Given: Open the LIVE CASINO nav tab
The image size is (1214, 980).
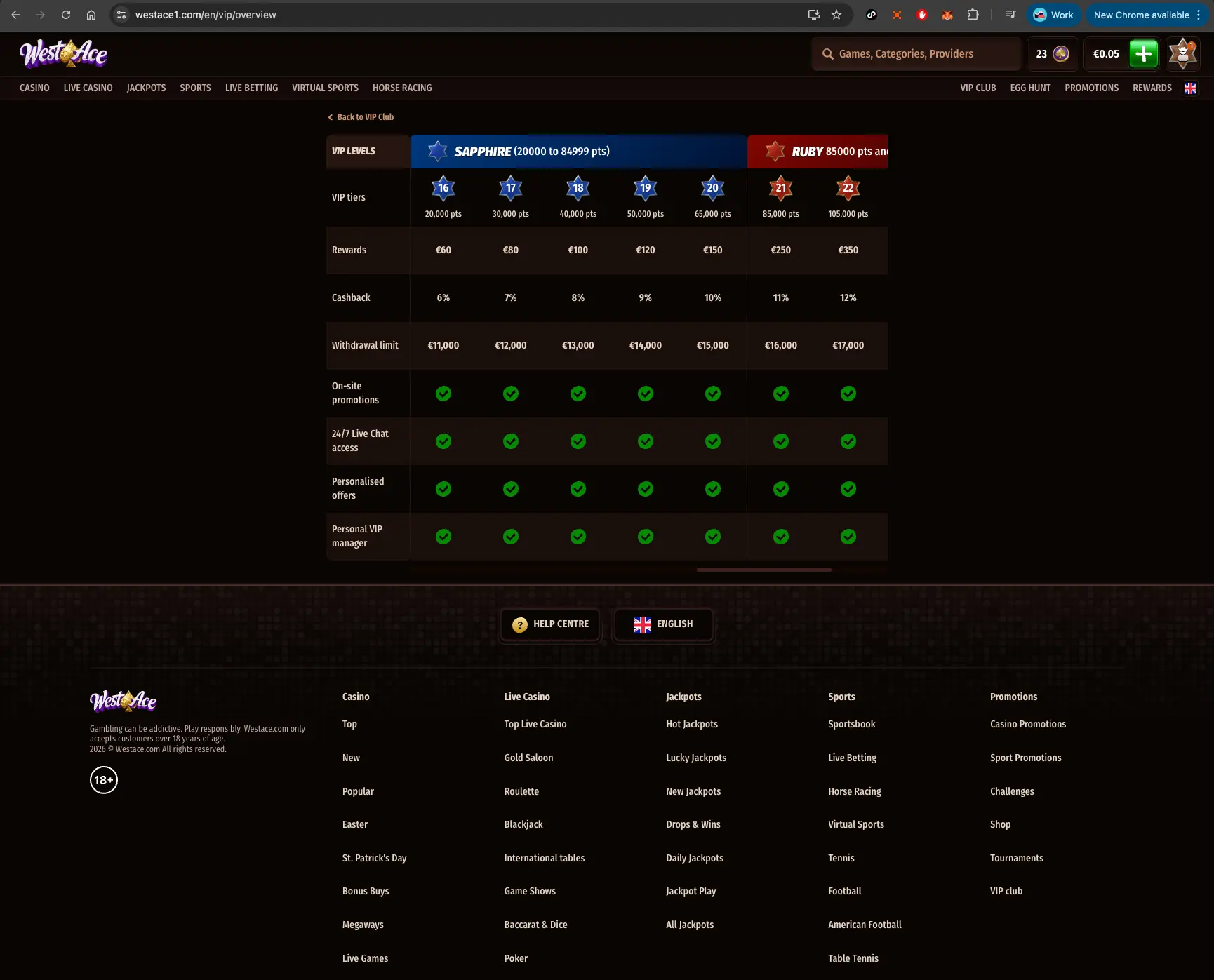Looking at the screenshot, I should click(x=88, y=88).
